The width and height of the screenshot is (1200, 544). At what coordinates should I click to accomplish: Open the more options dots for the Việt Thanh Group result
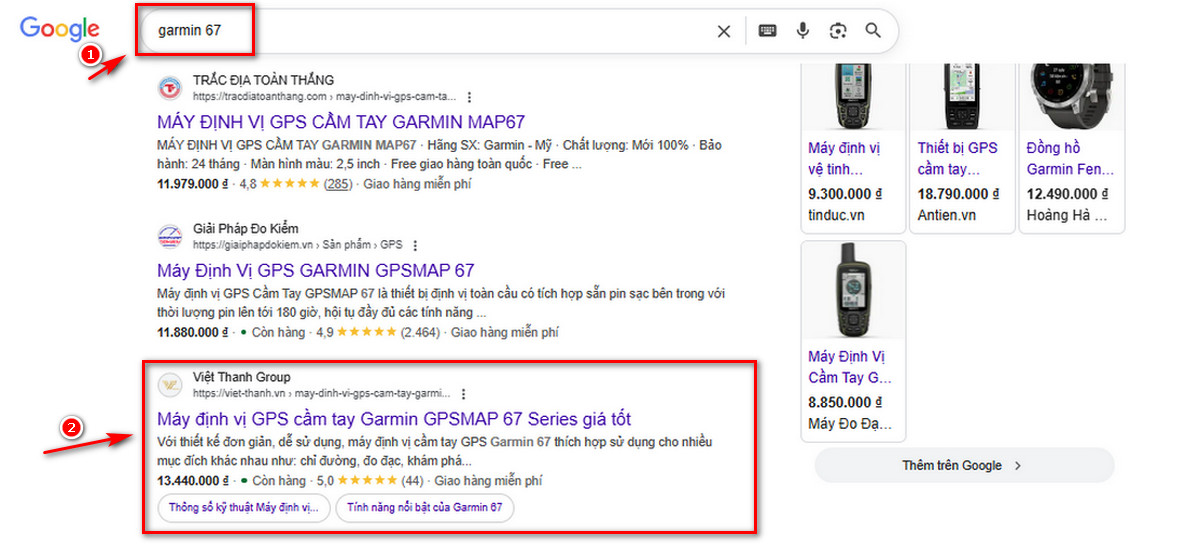pyautogui.click(x=463, y=394)
